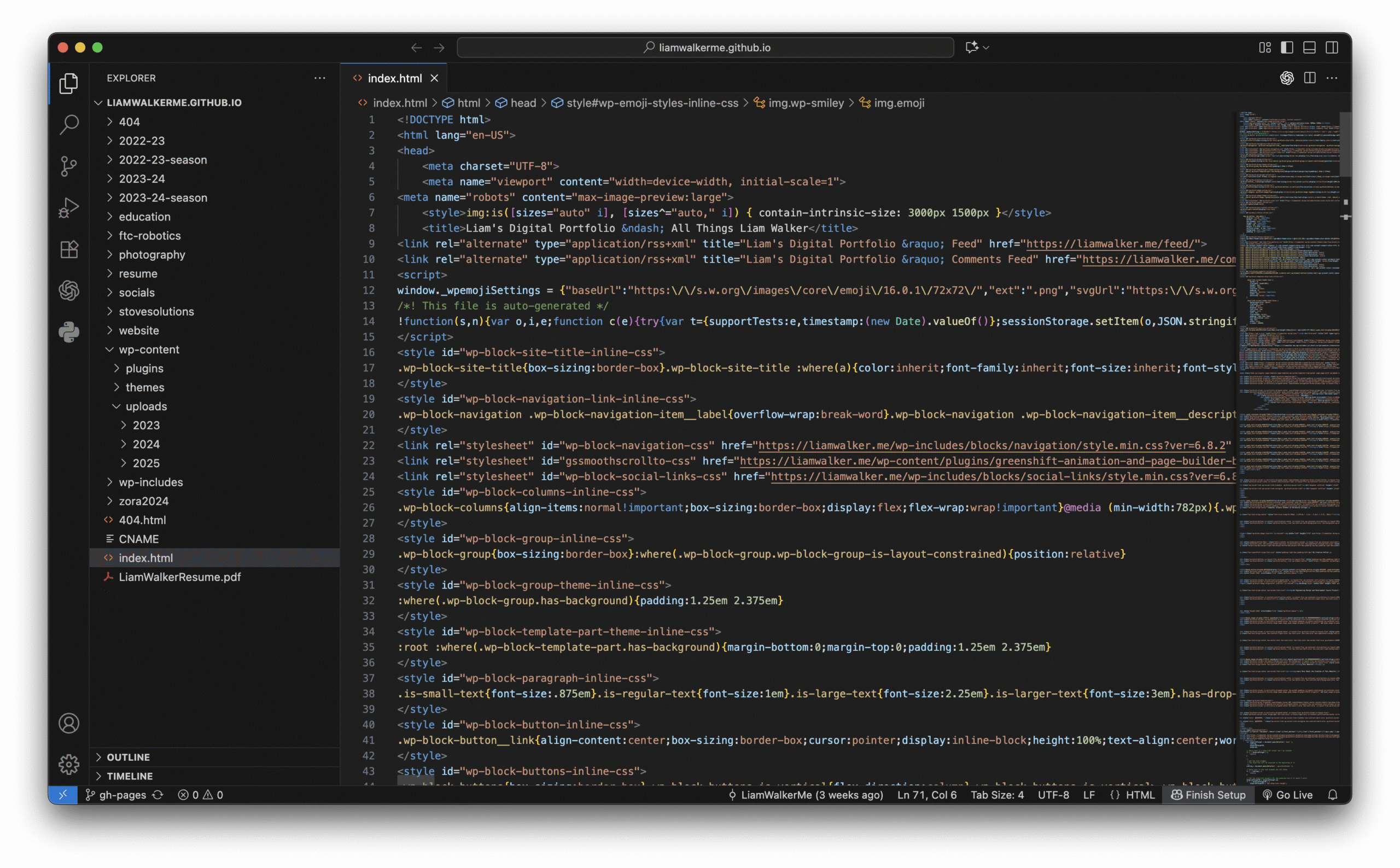Toggle the secondary side bar
Viewport: 1400px width, 868px height.
1332,48
